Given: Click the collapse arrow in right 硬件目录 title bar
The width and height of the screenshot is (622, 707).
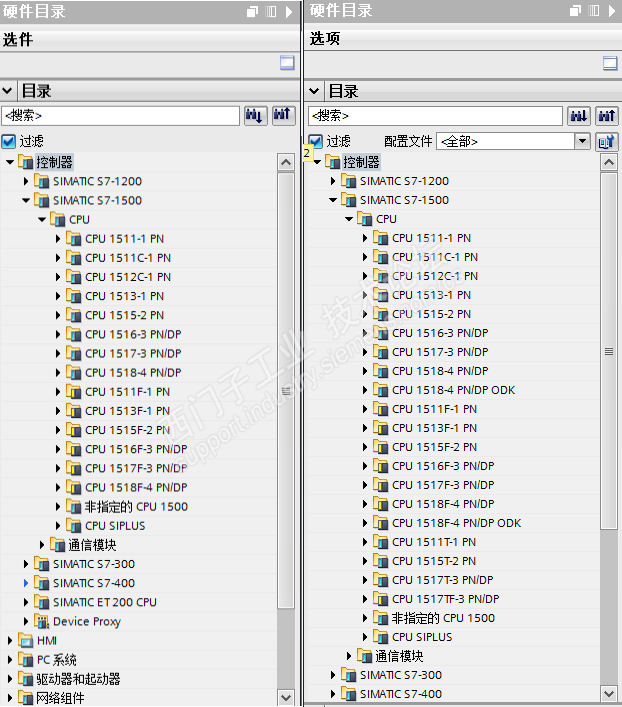Looking at the screenshot, I should [612, 11].
